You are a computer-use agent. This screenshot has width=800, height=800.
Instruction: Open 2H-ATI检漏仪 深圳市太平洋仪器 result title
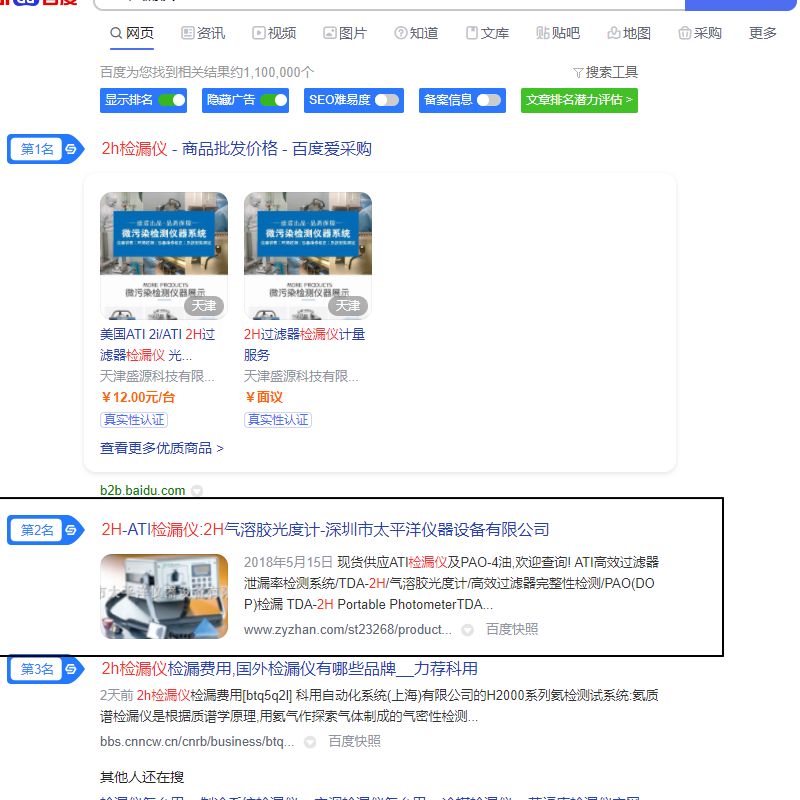tap(325, 530)
